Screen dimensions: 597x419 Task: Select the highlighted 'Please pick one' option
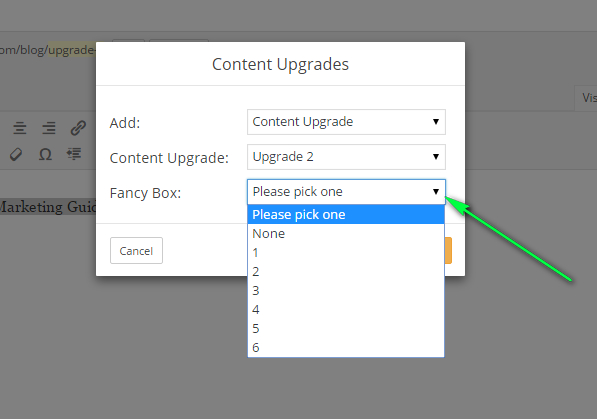346,214
